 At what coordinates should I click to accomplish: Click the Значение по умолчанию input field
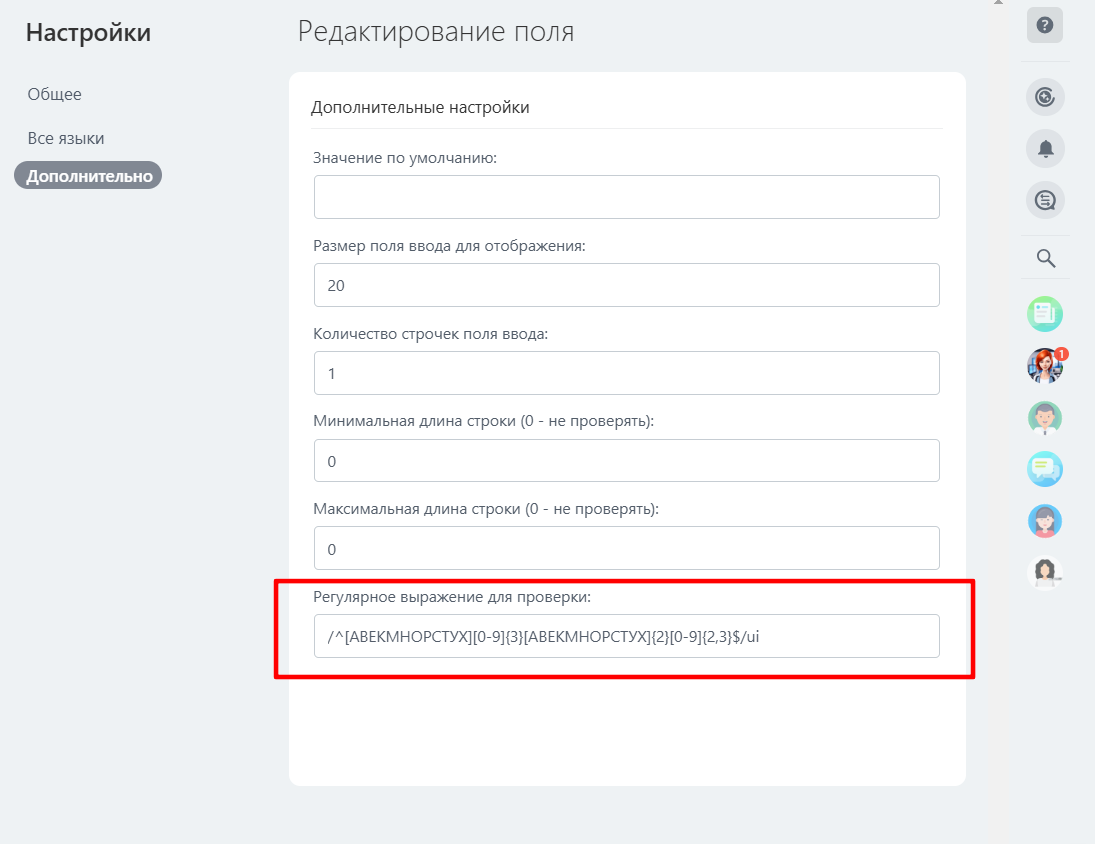point(626,196)
